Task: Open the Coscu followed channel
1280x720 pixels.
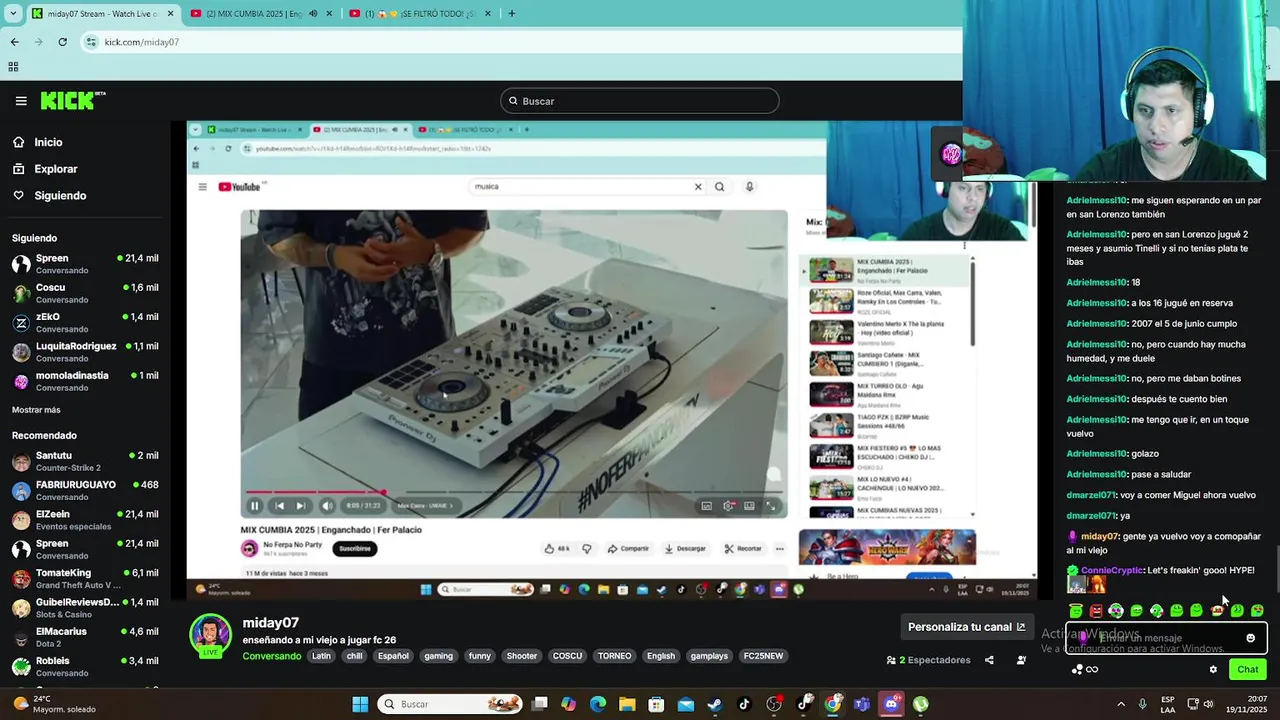Action: coord(85,293)
